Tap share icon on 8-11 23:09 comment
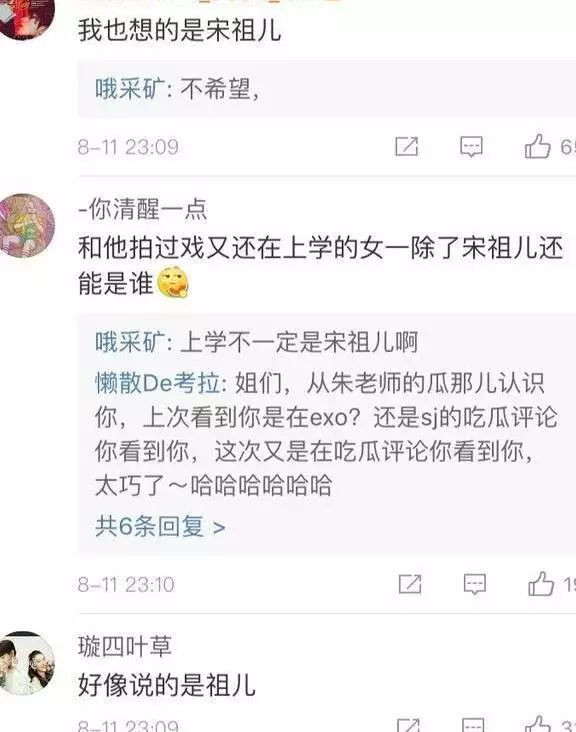 pyautogui.click(x=407, y=147)
